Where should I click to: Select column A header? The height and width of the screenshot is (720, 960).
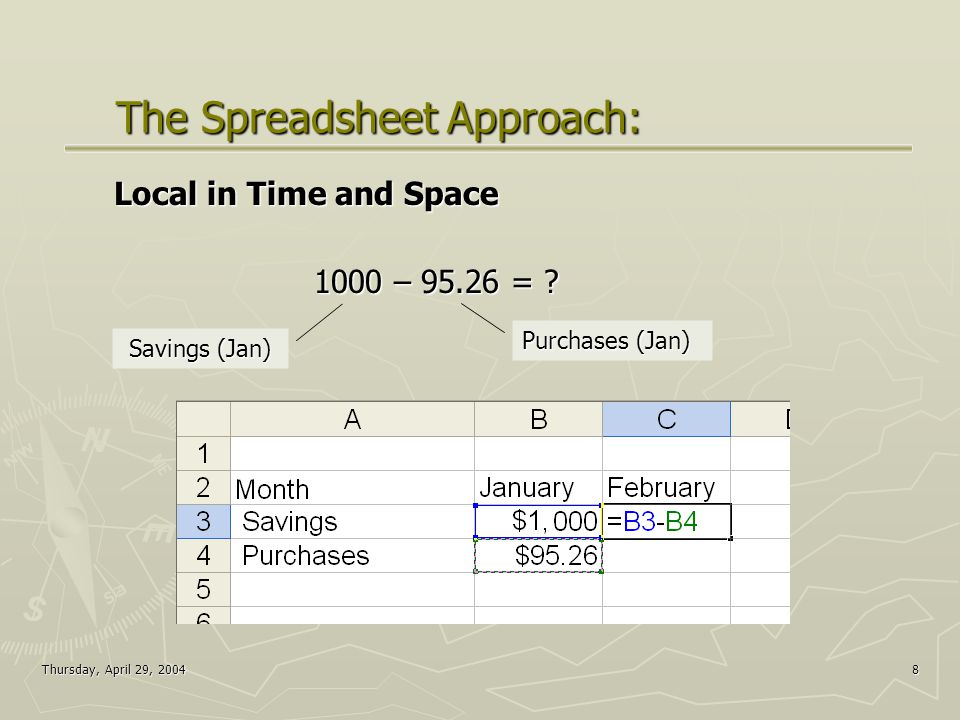(x=352, y=419)
